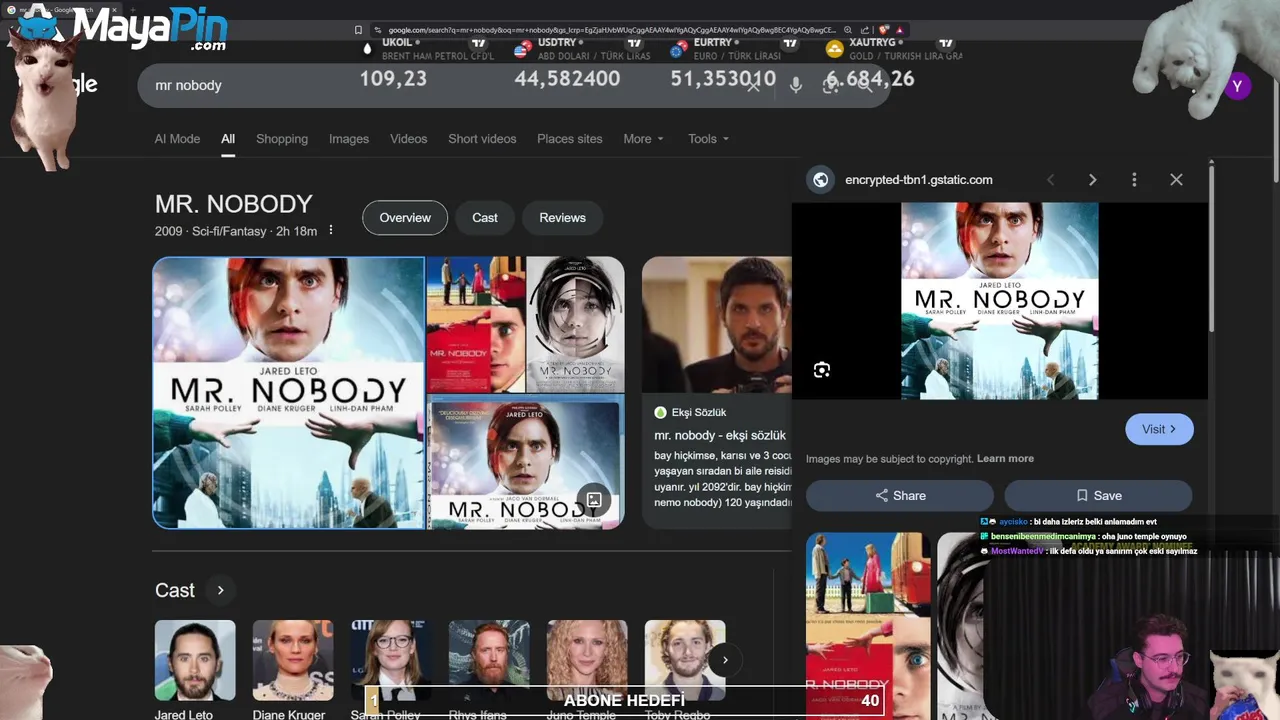Open the Jared Leto cast photo
The height and width of the screenshot is (720, 1280).
195,660
